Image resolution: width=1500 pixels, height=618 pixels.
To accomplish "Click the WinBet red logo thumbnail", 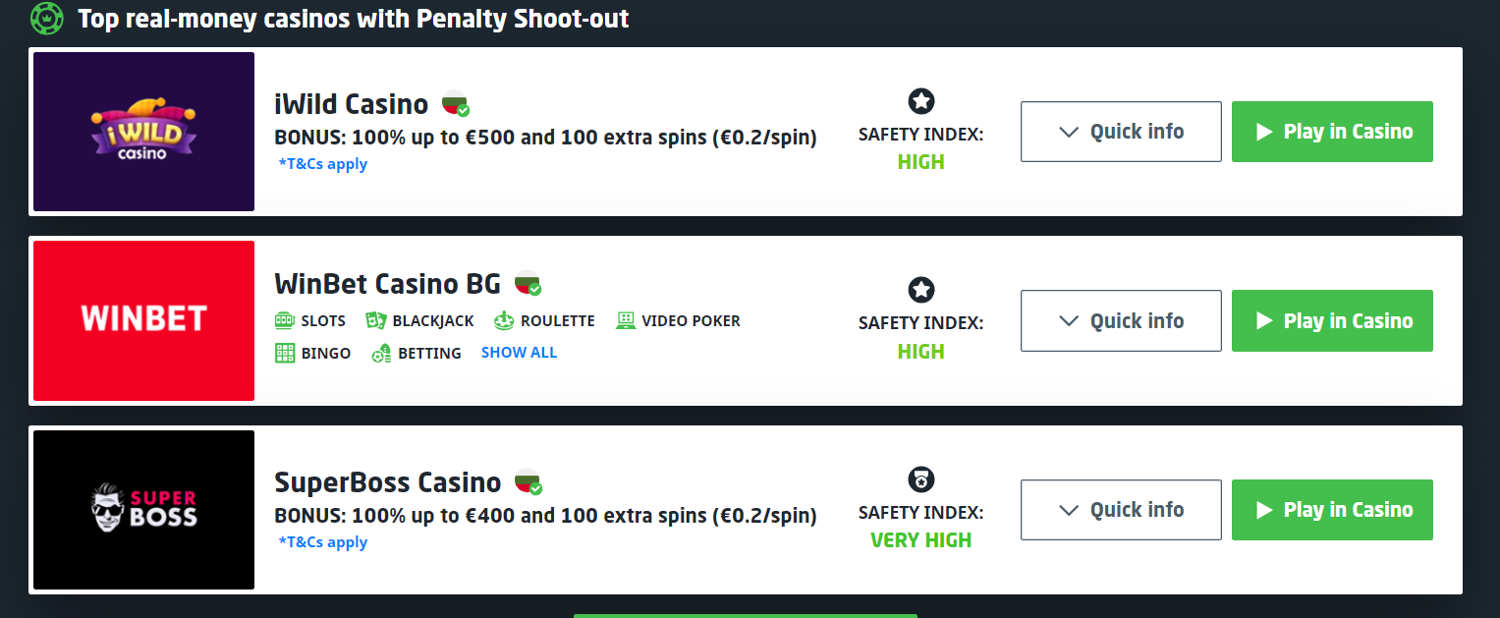I will tap(144, 320).
